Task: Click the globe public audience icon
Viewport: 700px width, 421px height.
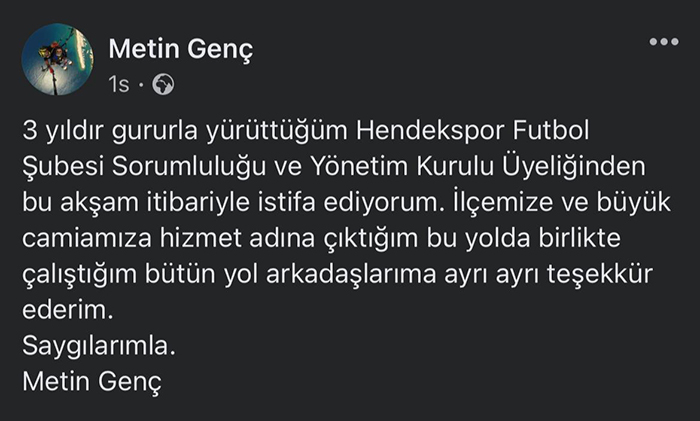Action: [164, 86]
